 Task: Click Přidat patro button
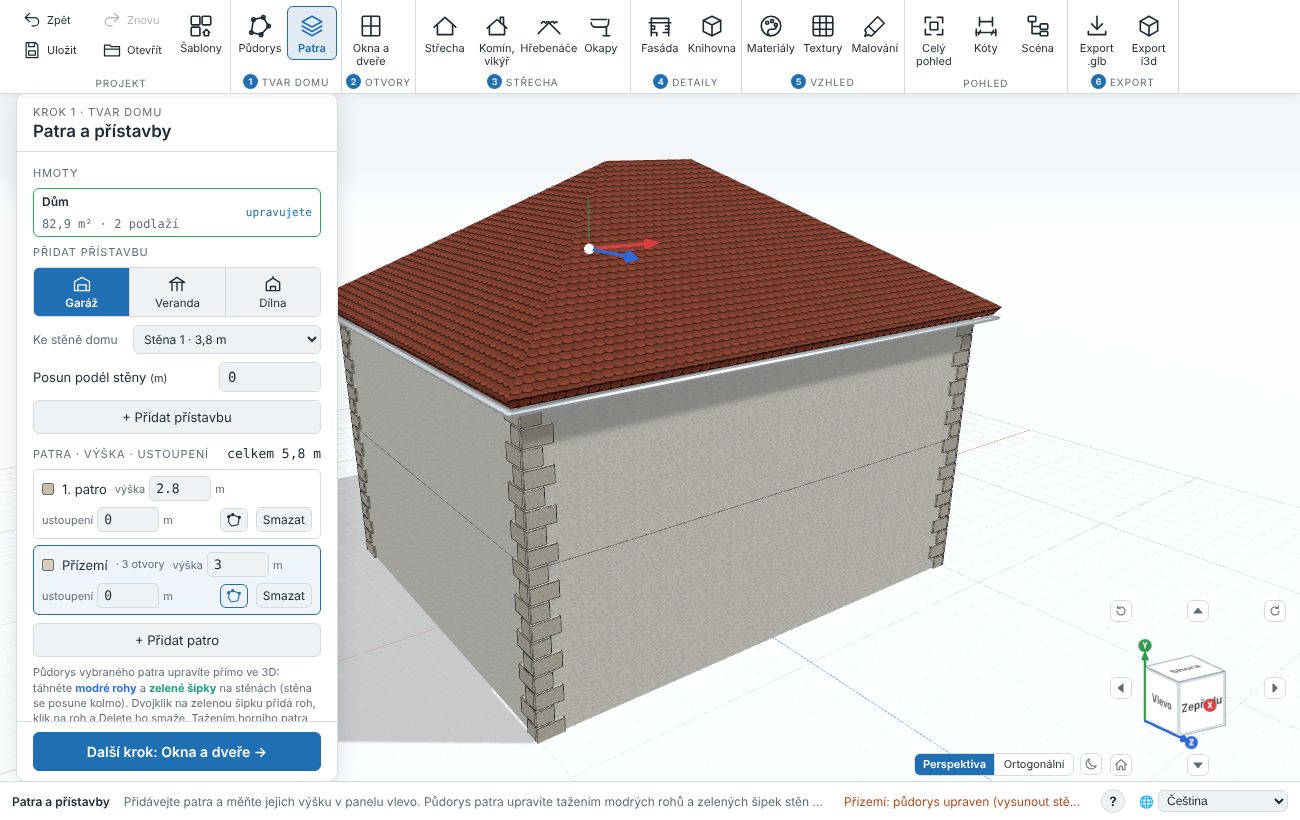pyautogui.click(x=177, y=640)
